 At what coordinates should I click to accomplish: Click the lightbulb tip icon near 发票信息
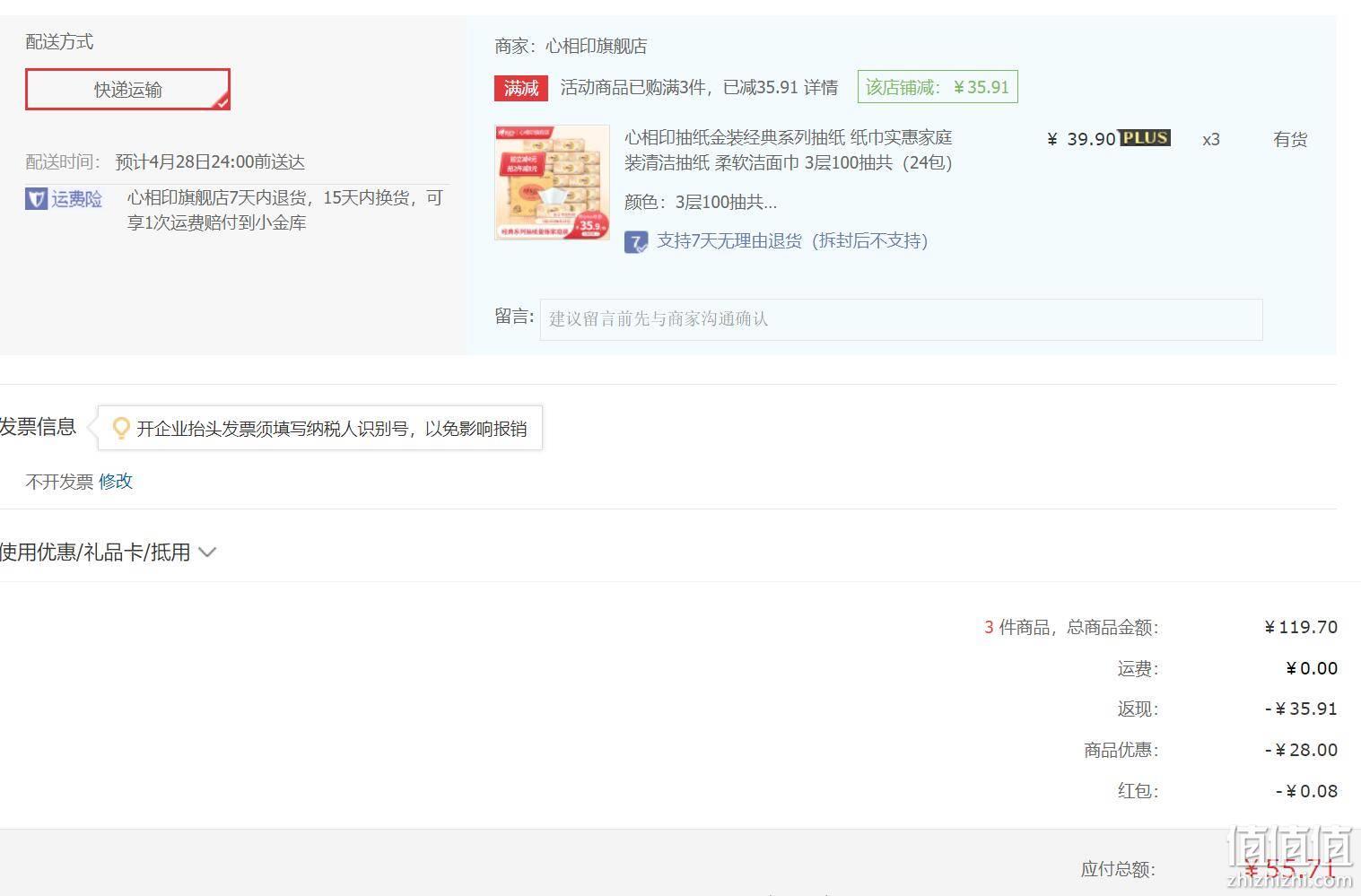pos(120,429)
